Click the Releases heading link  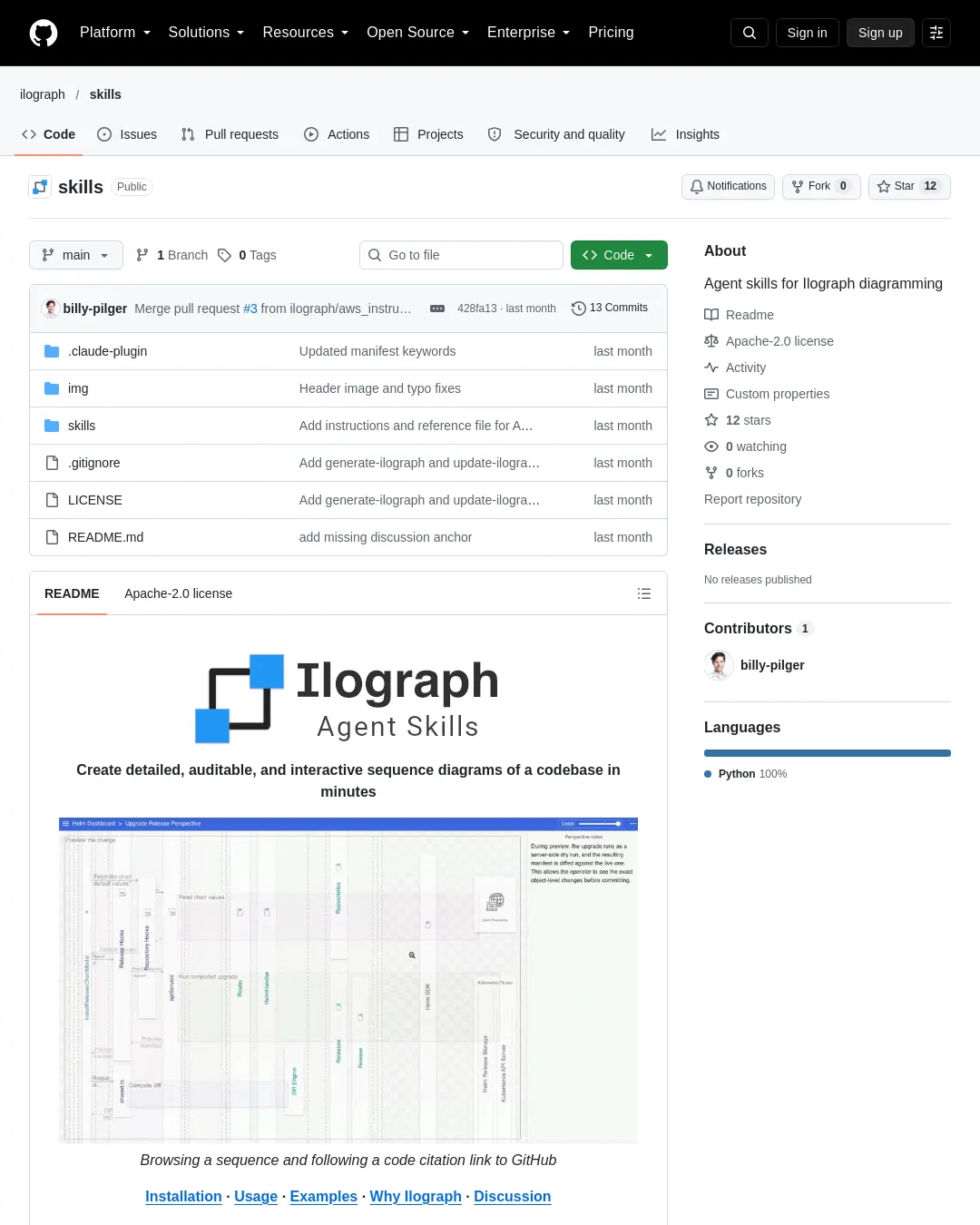tap(736, 550)
